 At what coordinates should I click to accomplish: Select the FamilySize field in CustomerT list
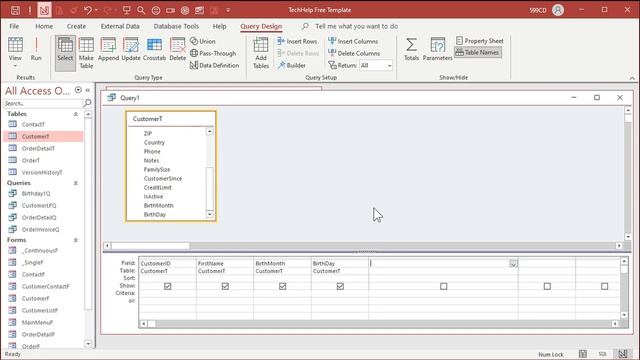point(157,169)
